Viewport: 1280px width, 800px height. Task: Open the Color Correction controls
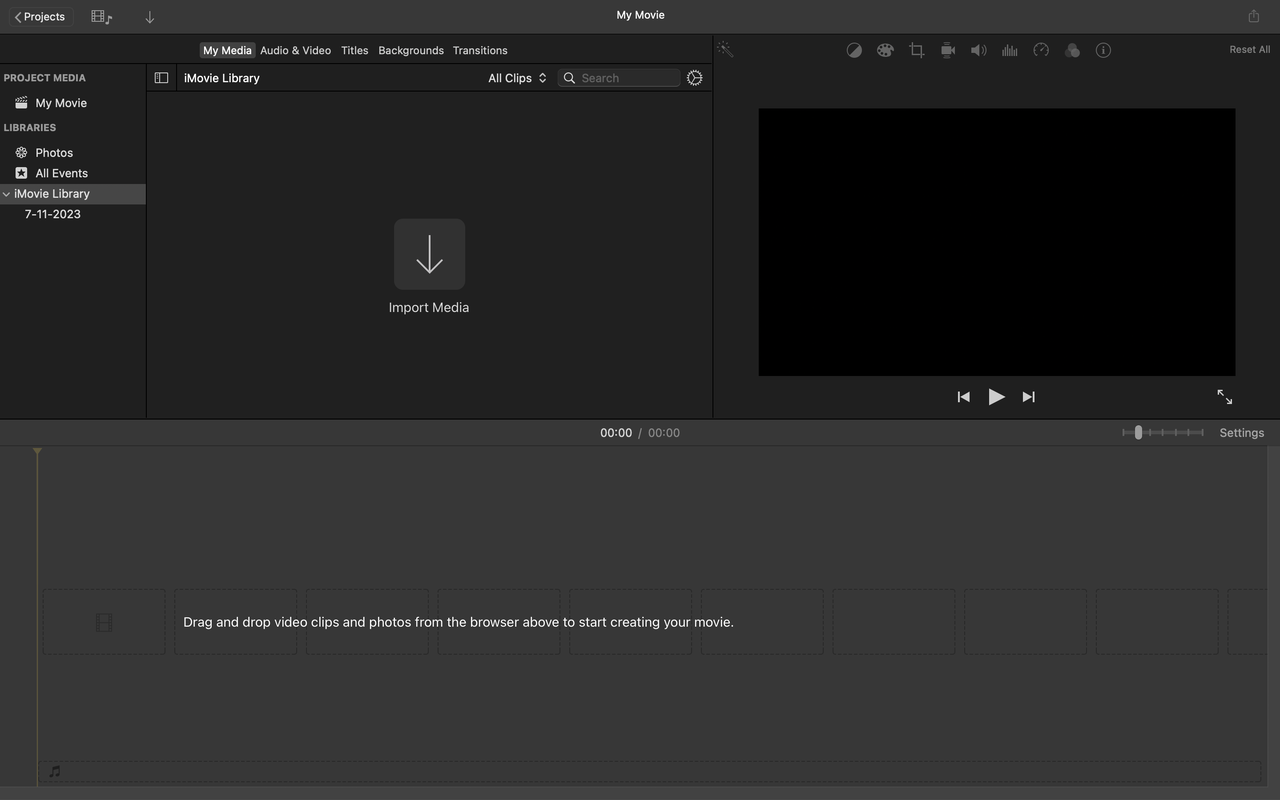click(x=885, y=49)
